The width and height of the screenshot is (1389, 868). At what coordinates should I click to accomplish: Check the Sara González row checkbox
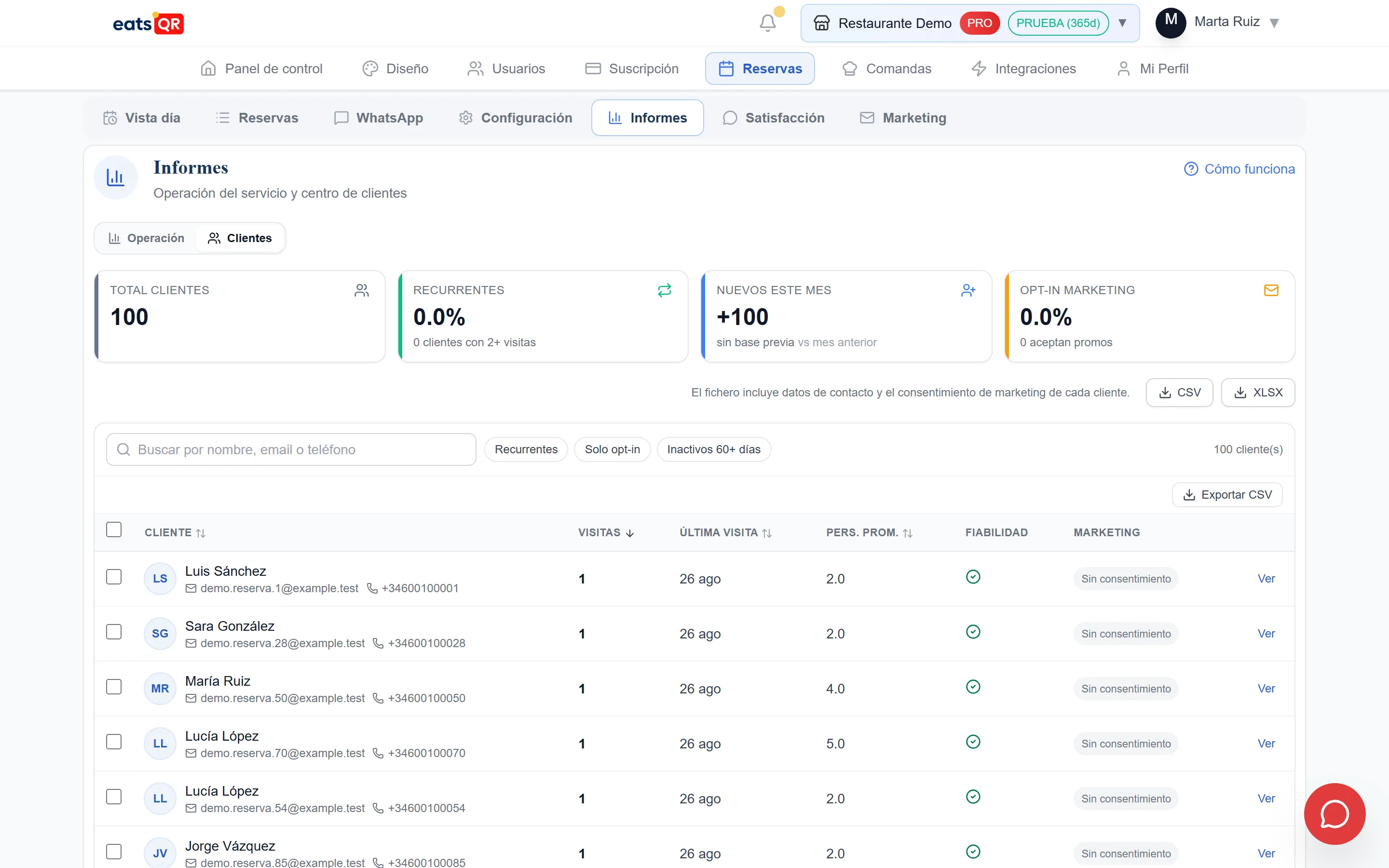click(x=114, y=632)
